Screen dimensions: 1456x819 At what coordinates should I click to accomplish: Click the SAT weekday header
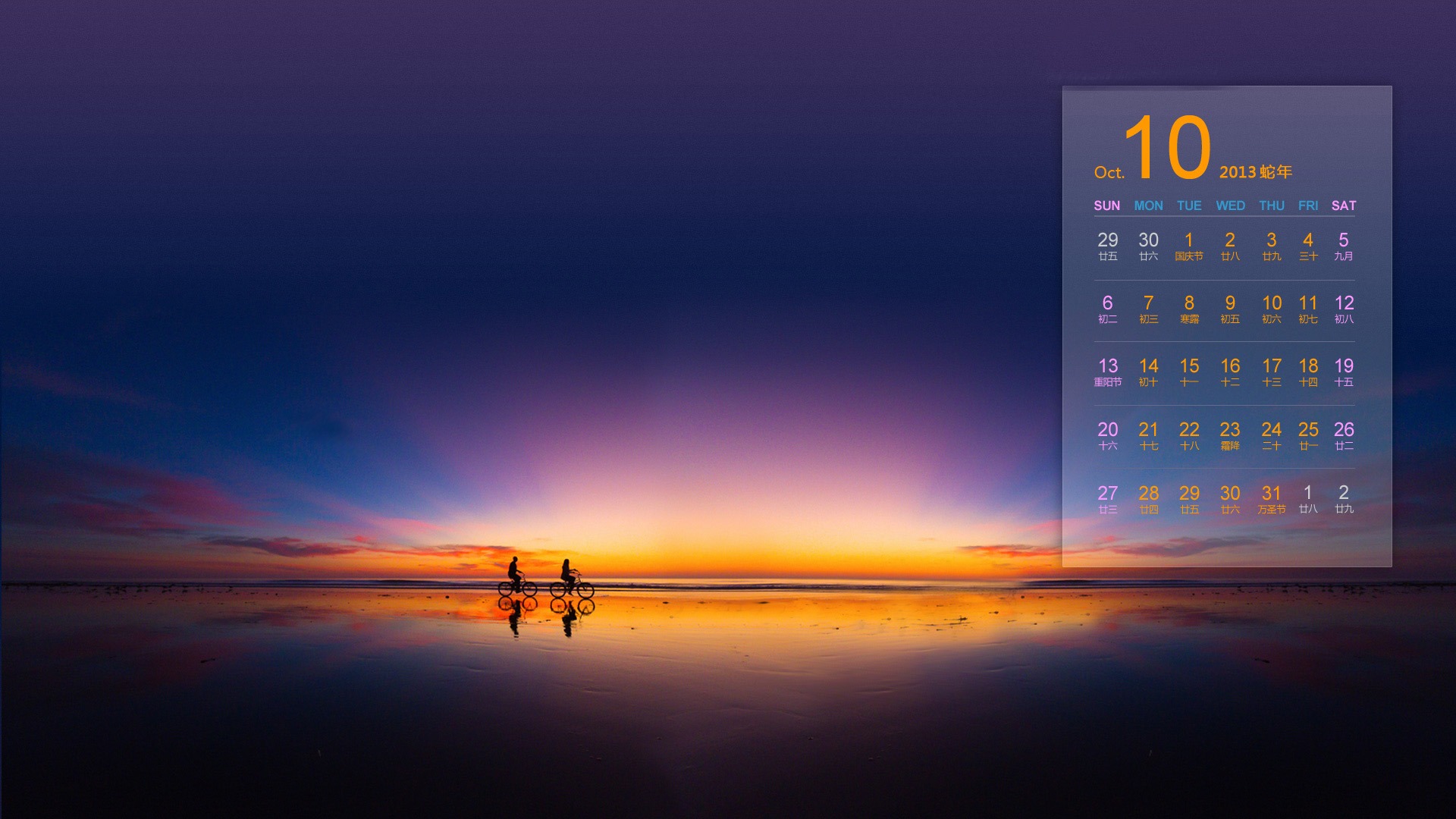[1343, 206]
